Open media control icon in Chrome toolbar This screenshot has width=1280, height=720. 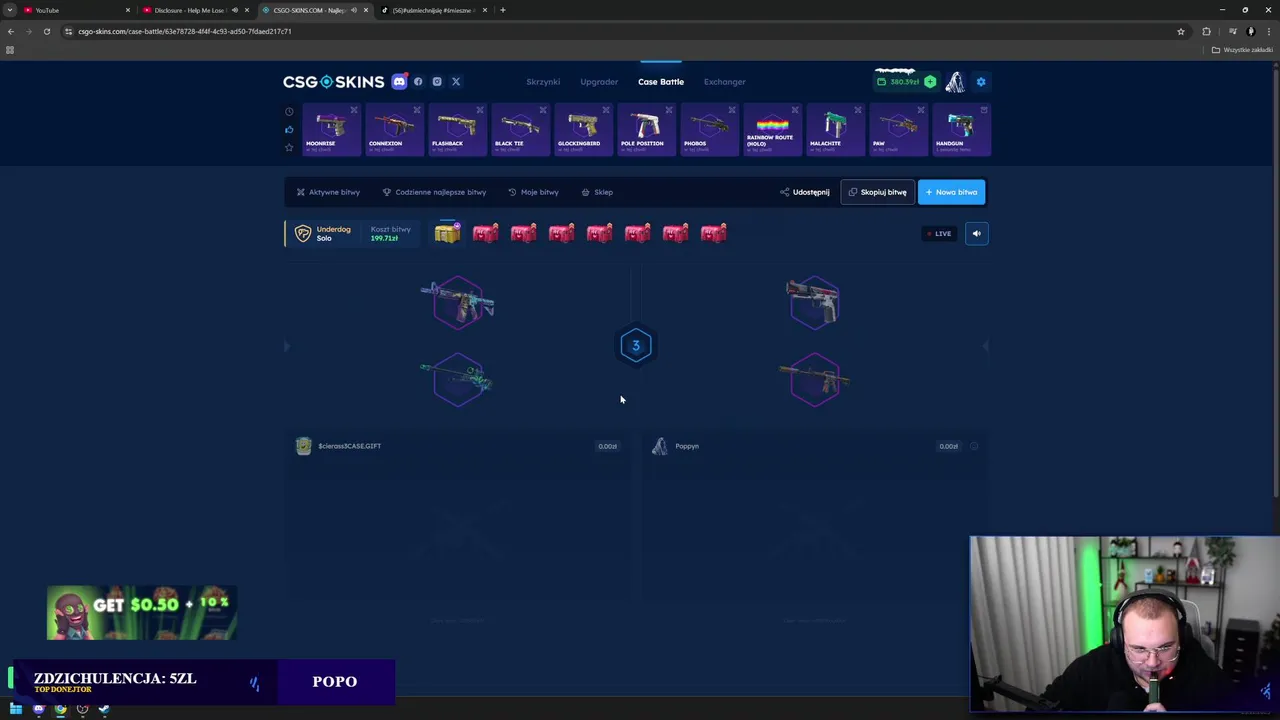pyautogui.click(x=1232, y=31)
